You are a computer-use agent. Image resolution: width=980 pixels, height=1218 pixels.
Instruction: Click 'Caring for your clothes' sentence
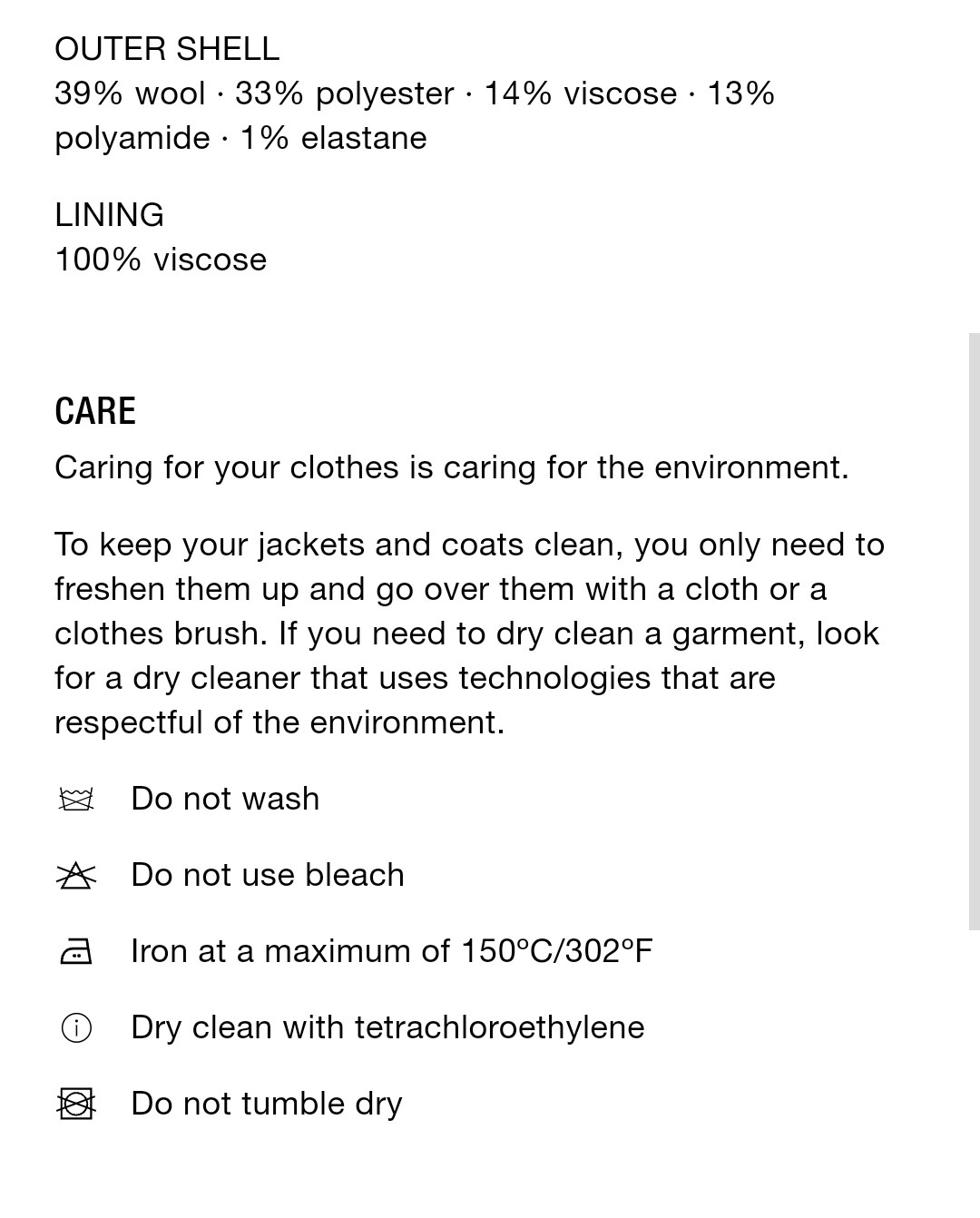tap(452, 467)
